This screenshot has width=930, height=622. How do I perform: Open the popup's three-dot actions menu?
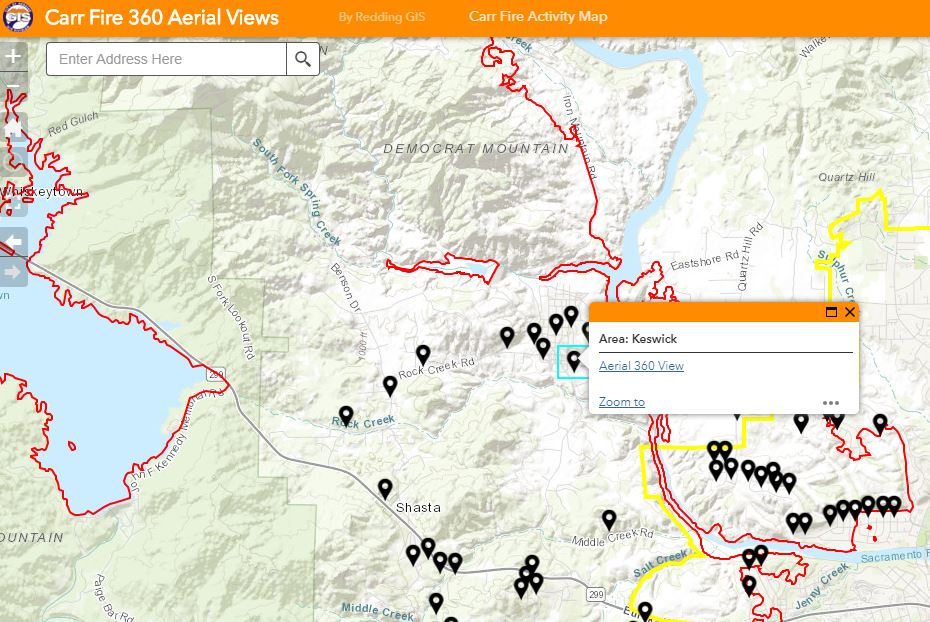(831, 403)
